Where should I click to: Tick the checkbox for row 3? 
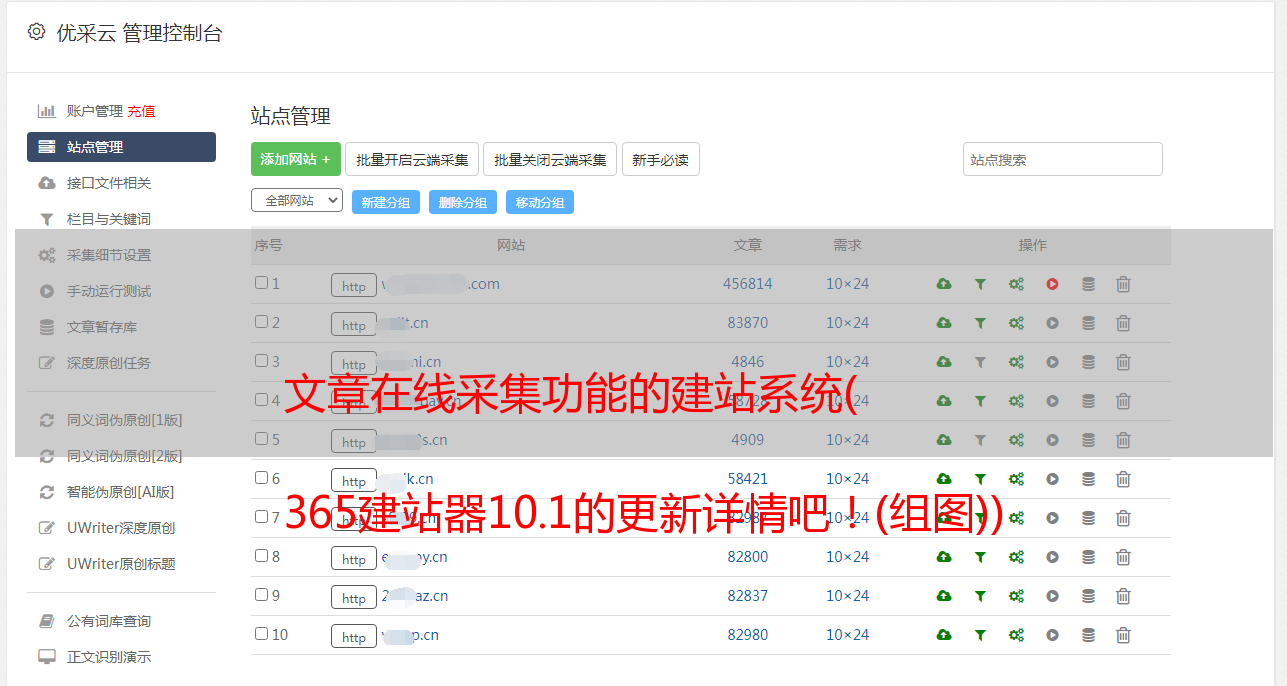click(261, 361)
